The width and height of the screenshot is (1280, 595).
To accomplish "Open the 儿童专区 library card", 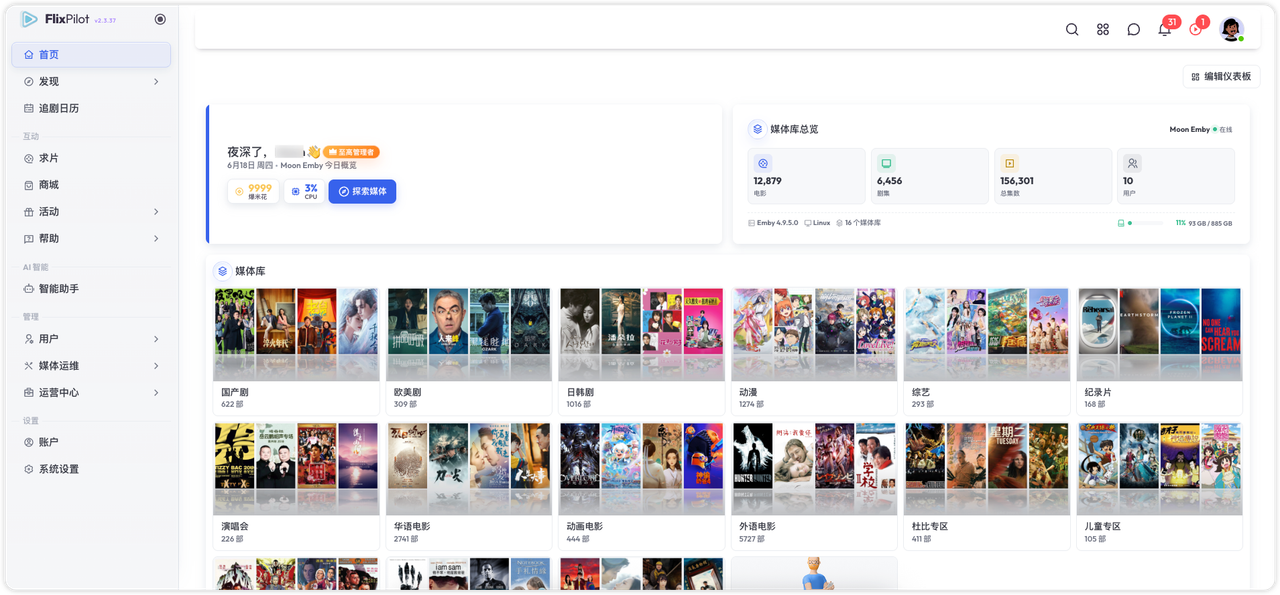I will click(1159, 485).
